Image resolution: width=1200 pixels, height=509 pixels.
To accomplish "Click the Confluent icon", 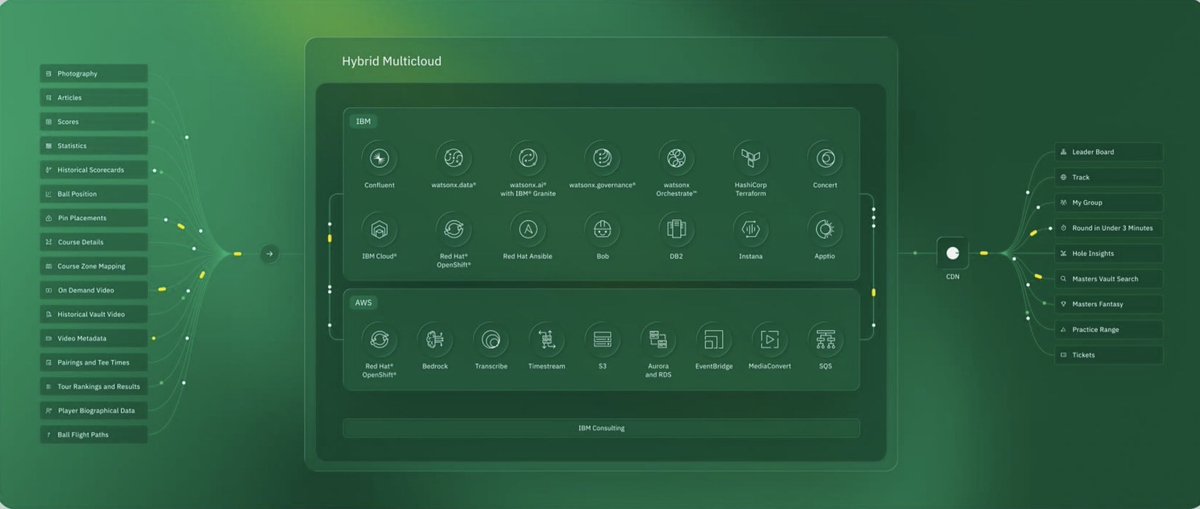I will (x=379, y=158).
